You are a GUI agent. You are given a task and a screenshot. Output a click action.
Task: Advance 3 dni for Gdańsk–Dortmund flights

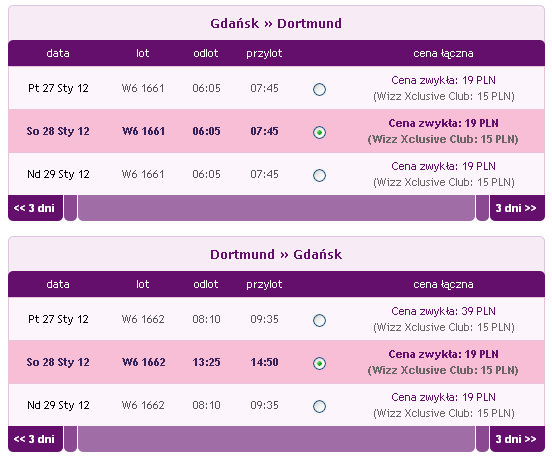[x=517, y=208]
